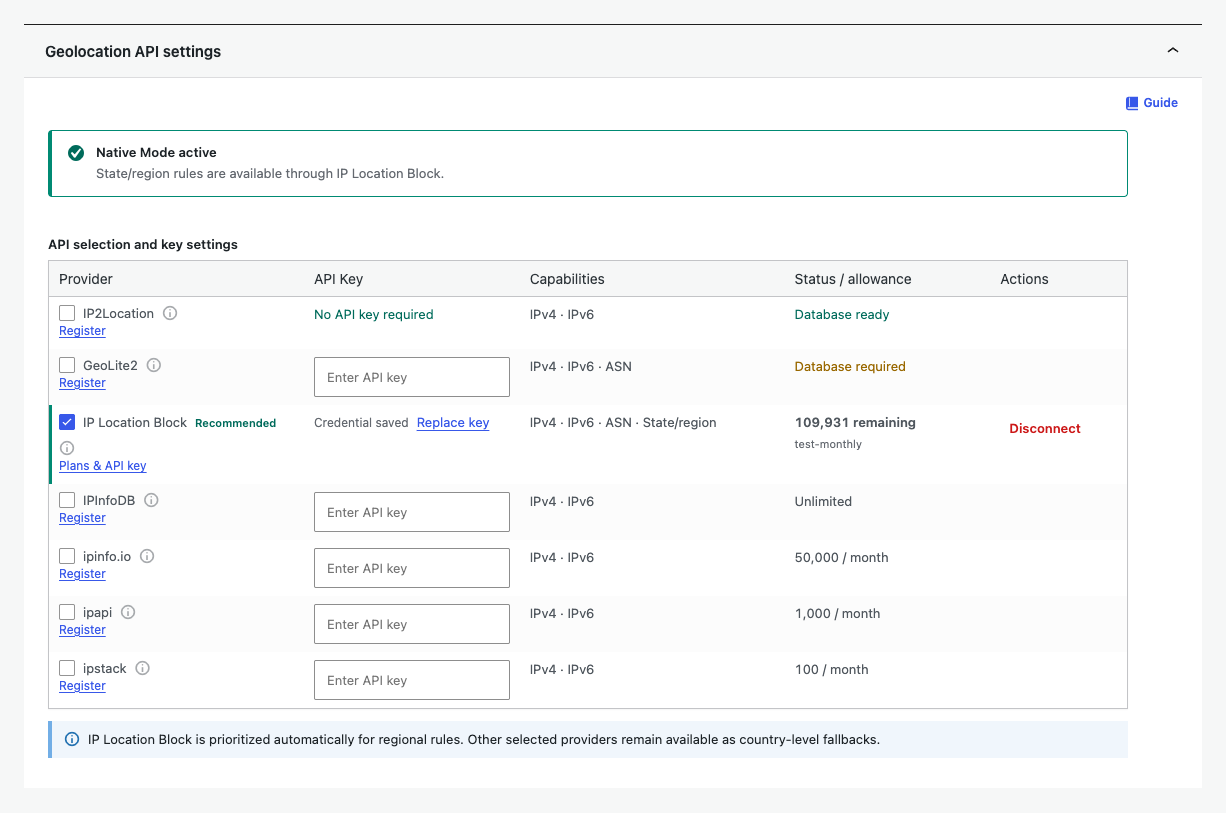The height and width of the screenshot is (813, 1226).
Task: Click the info icon next to GeoLite2
Action: [x=154, y=365]
